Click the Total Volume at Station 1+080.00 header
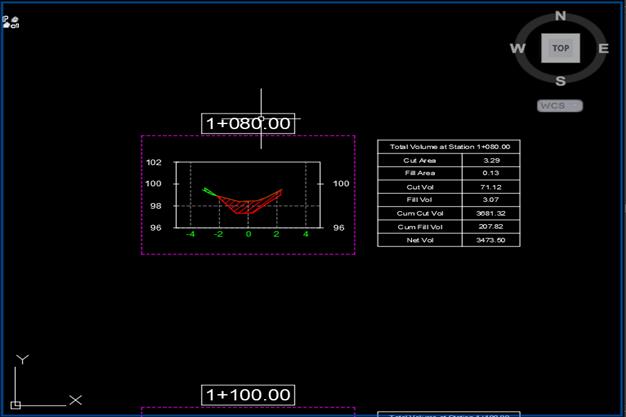The width and height of the screenshot is (626, 417). 448,147
